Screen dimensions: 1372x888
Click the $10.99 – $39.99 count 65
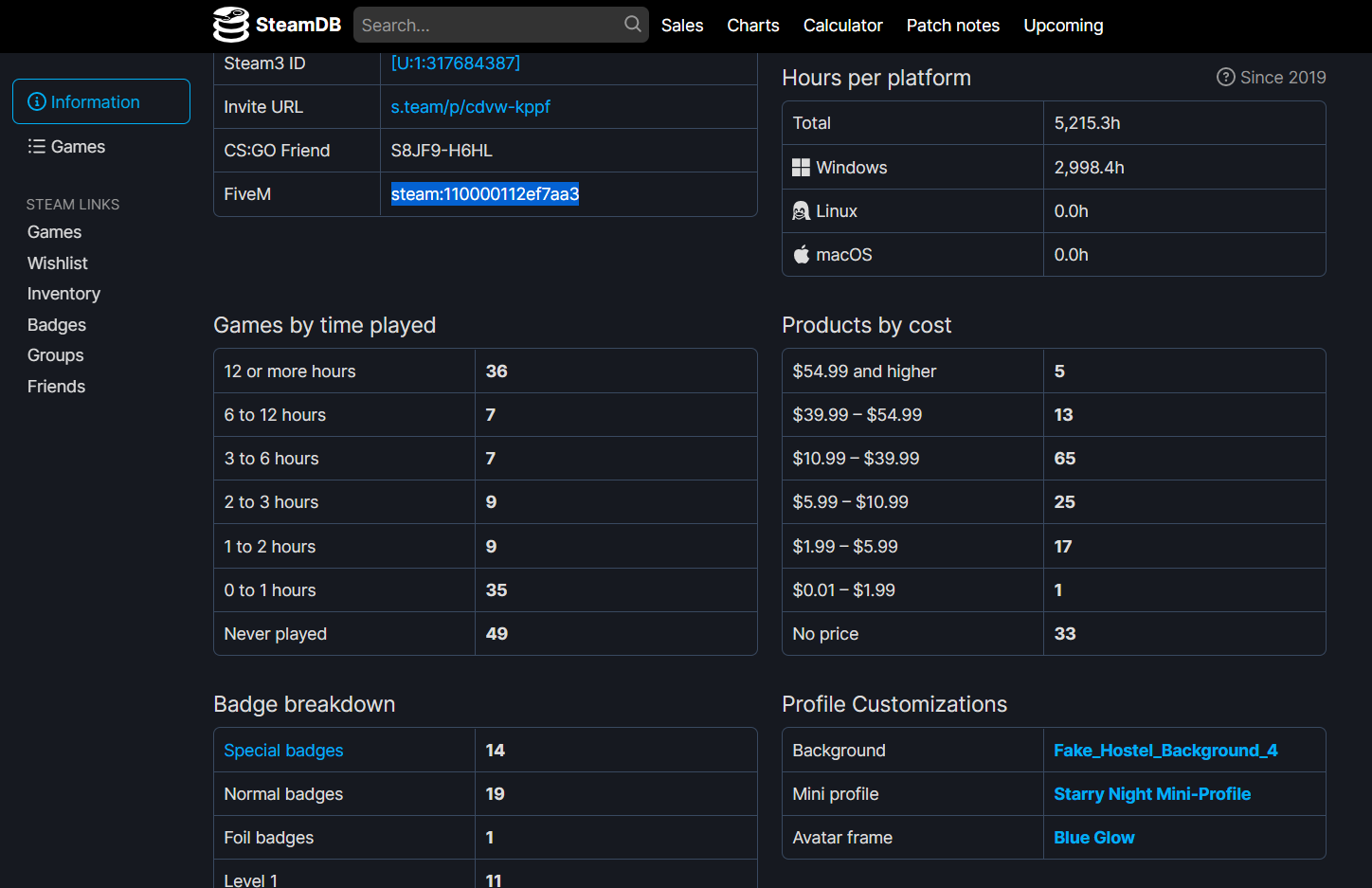tap(1065, 459)
